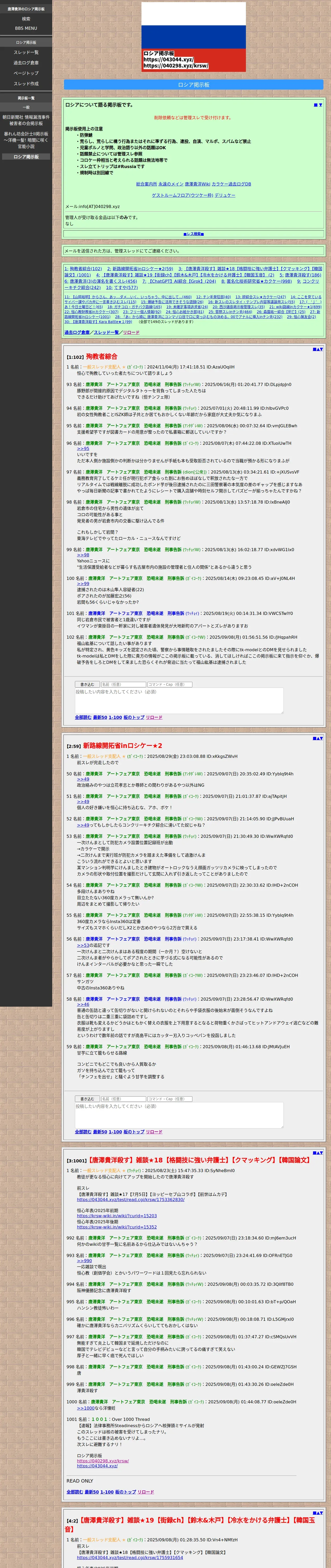Click ■▲▼ navigation icons of 新路線開拓省 thread
This screenshot has height=1568, width=331.
point(318,738)
